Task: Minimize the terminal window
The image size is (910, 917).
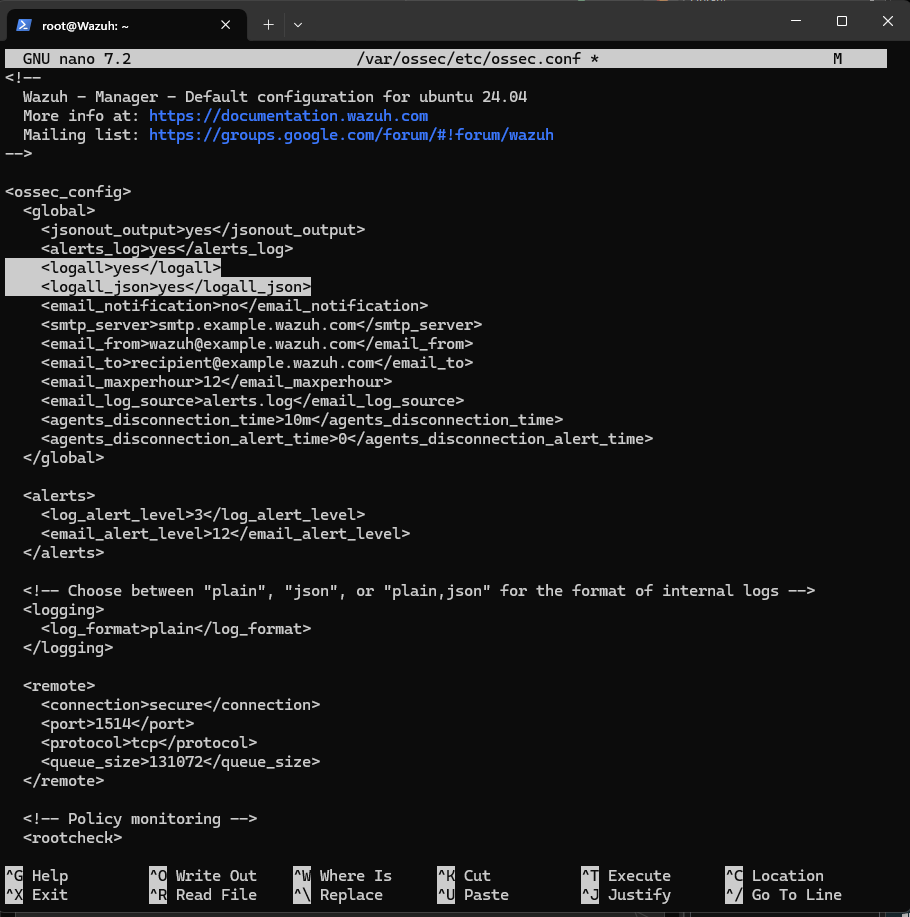Action: pyautogui.click(x=796, y=21)
